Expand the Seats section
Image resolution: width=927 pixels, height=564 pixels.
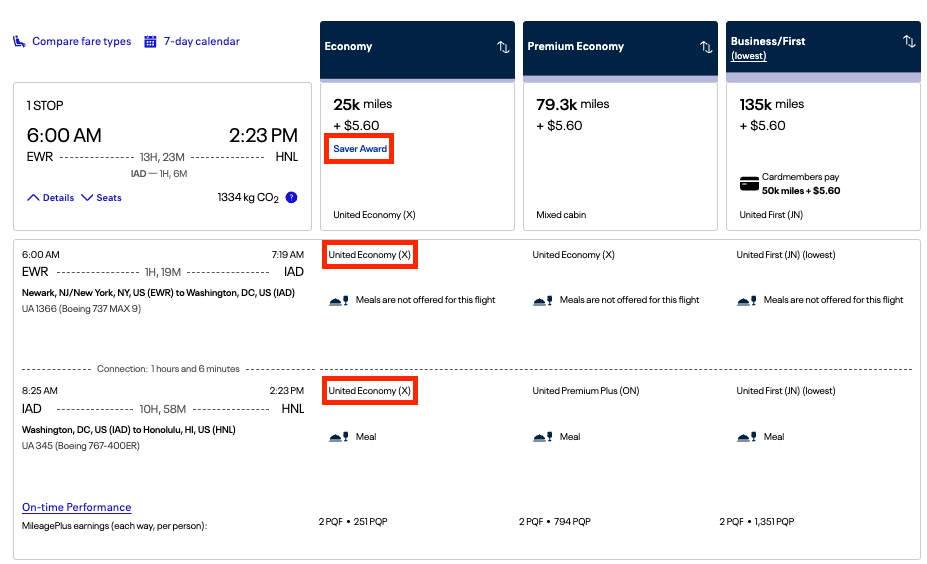pos(101,198)
